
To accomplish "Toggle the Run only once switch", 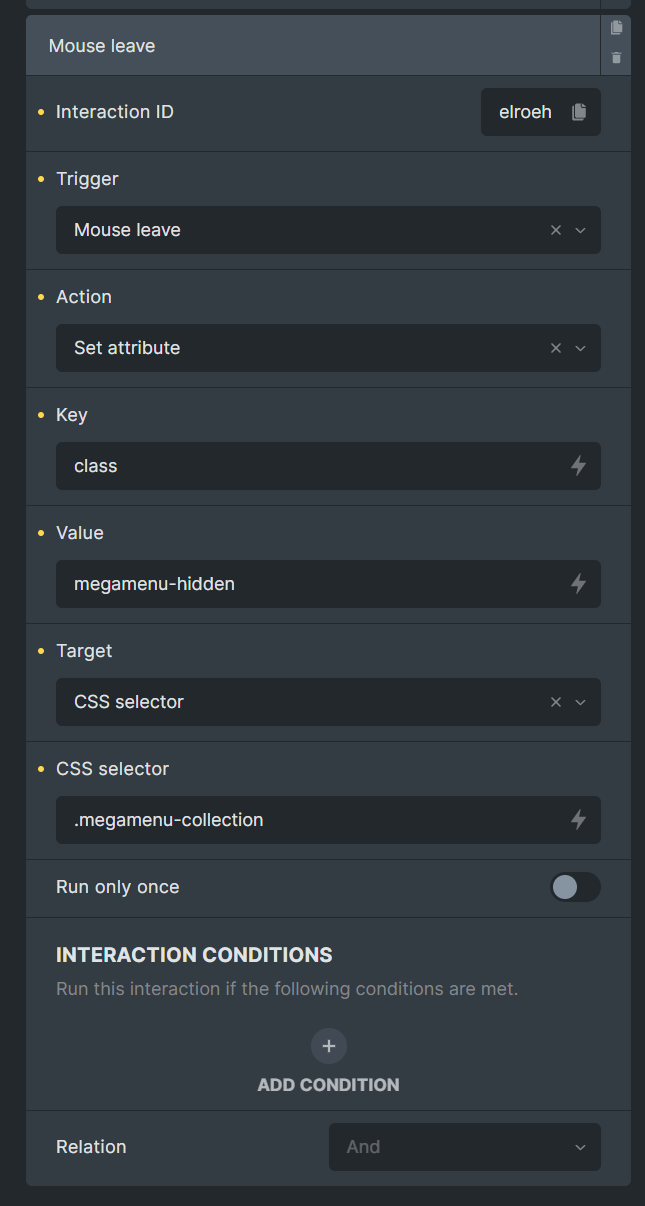I will point(575,887).
